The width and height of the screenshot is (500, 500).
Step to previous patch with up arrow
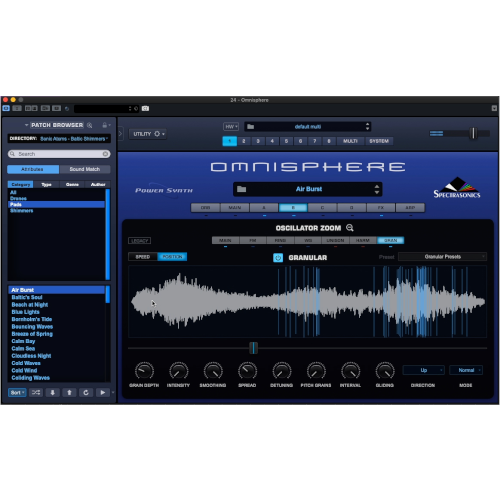click(69, 392)
